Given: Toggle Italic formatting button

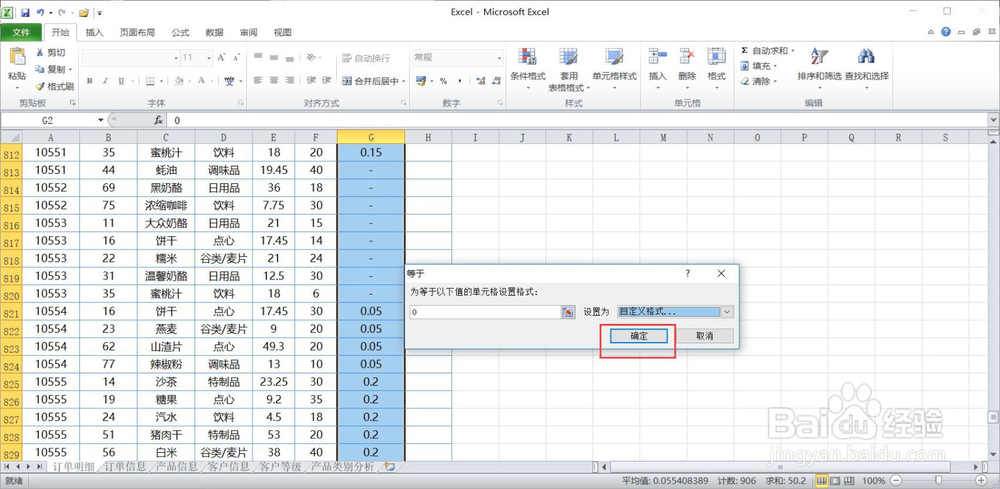Looking at the screenshot, I should (x=105, y=81).
